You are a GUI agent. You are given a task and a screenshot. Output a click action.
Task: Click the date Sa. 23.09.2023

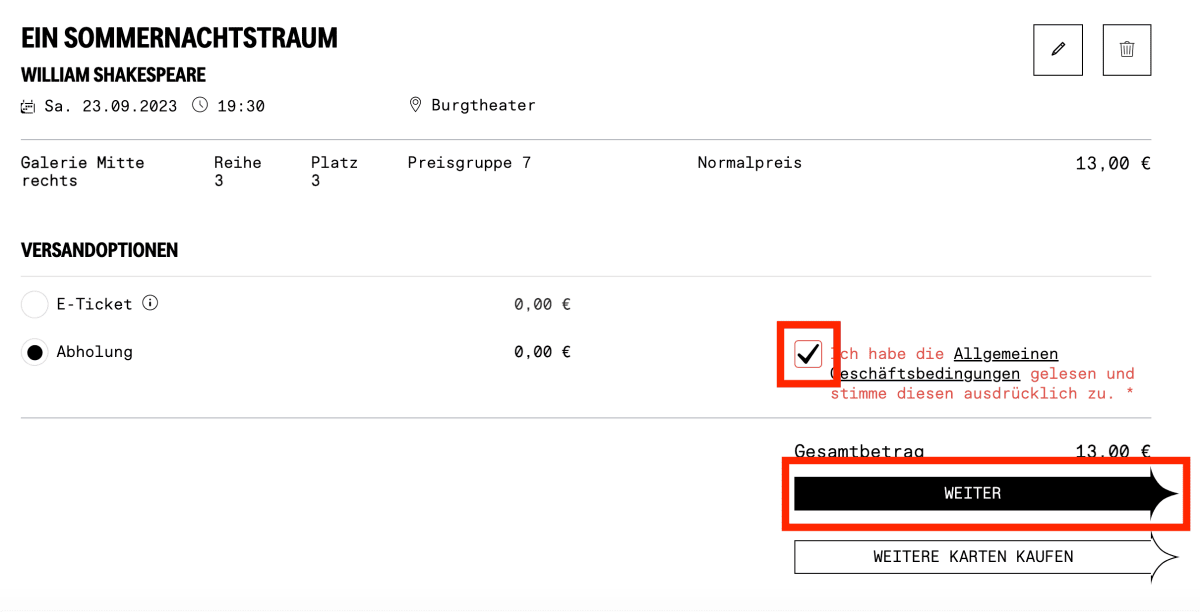[x=111, y=106]
